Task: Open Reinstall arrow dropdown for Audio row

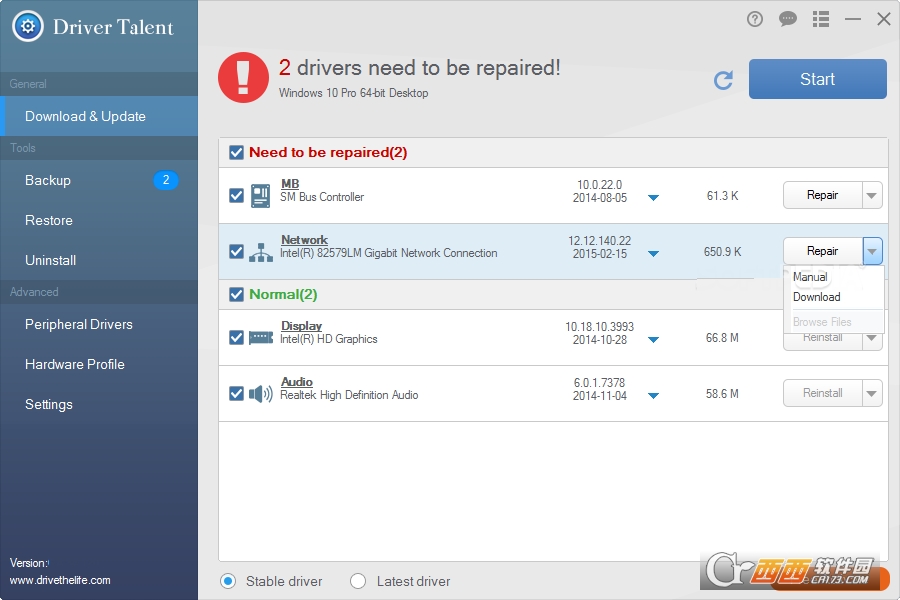Action: (x=872, y=393)
